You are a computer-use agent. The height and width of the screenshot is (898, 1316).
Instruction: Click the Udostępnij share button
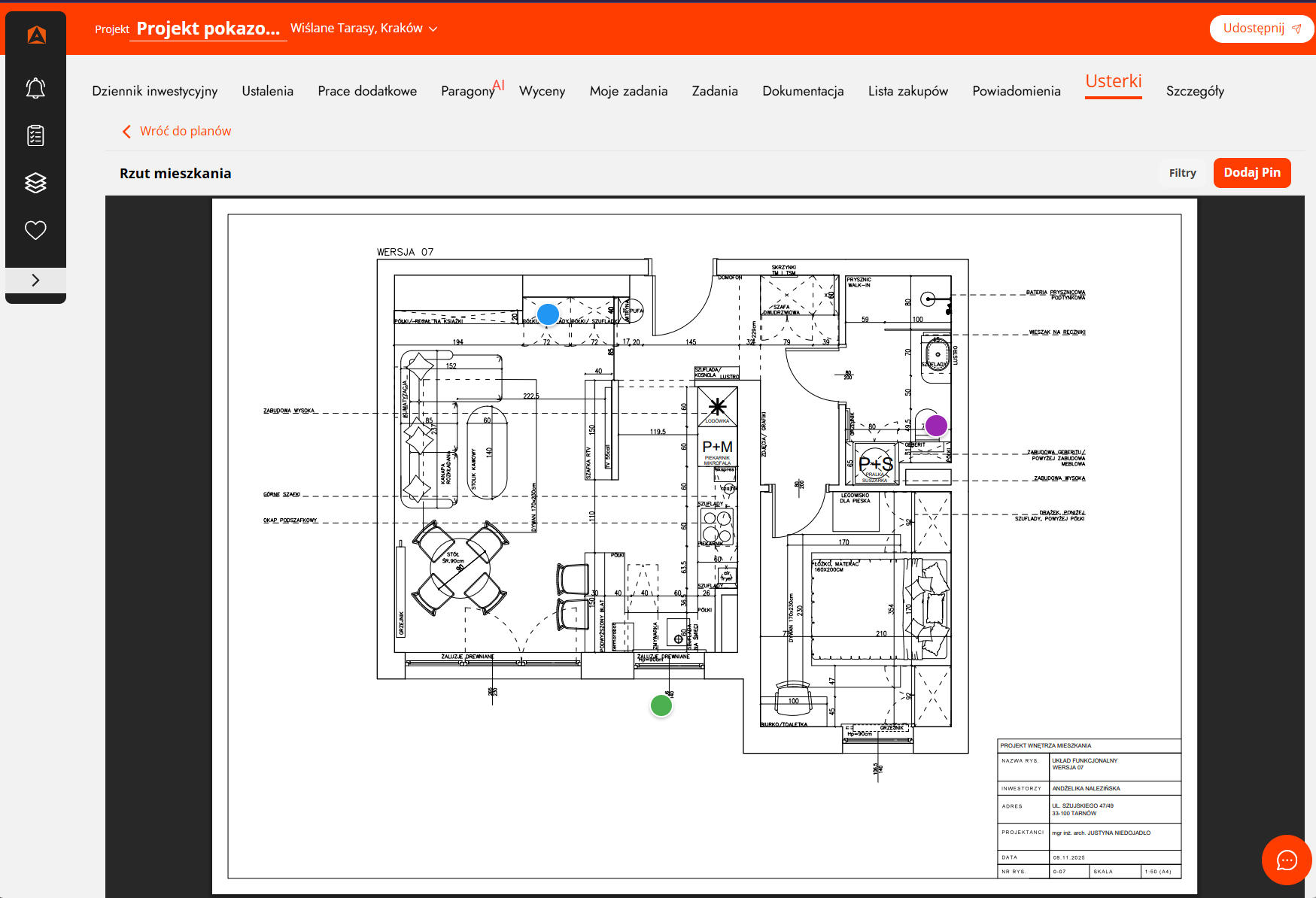point(1262,29)
